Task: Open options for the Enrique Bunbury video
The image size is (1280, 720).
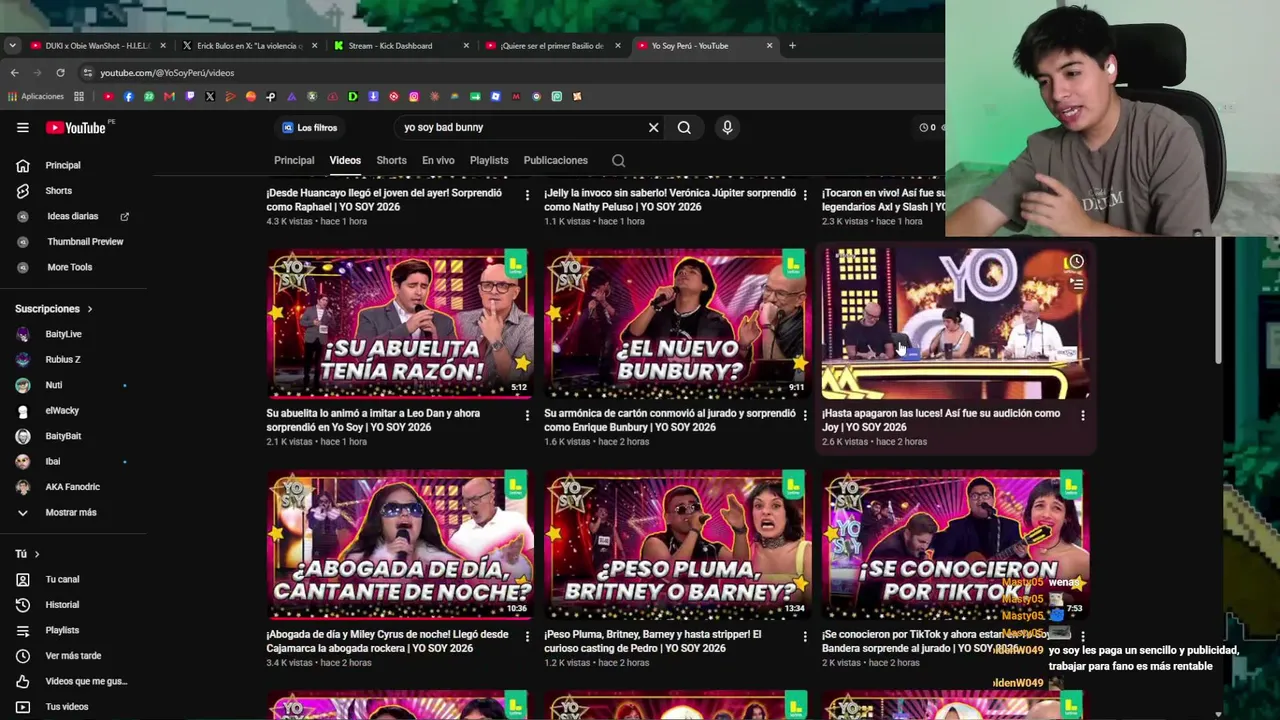Action: [805, 415]
